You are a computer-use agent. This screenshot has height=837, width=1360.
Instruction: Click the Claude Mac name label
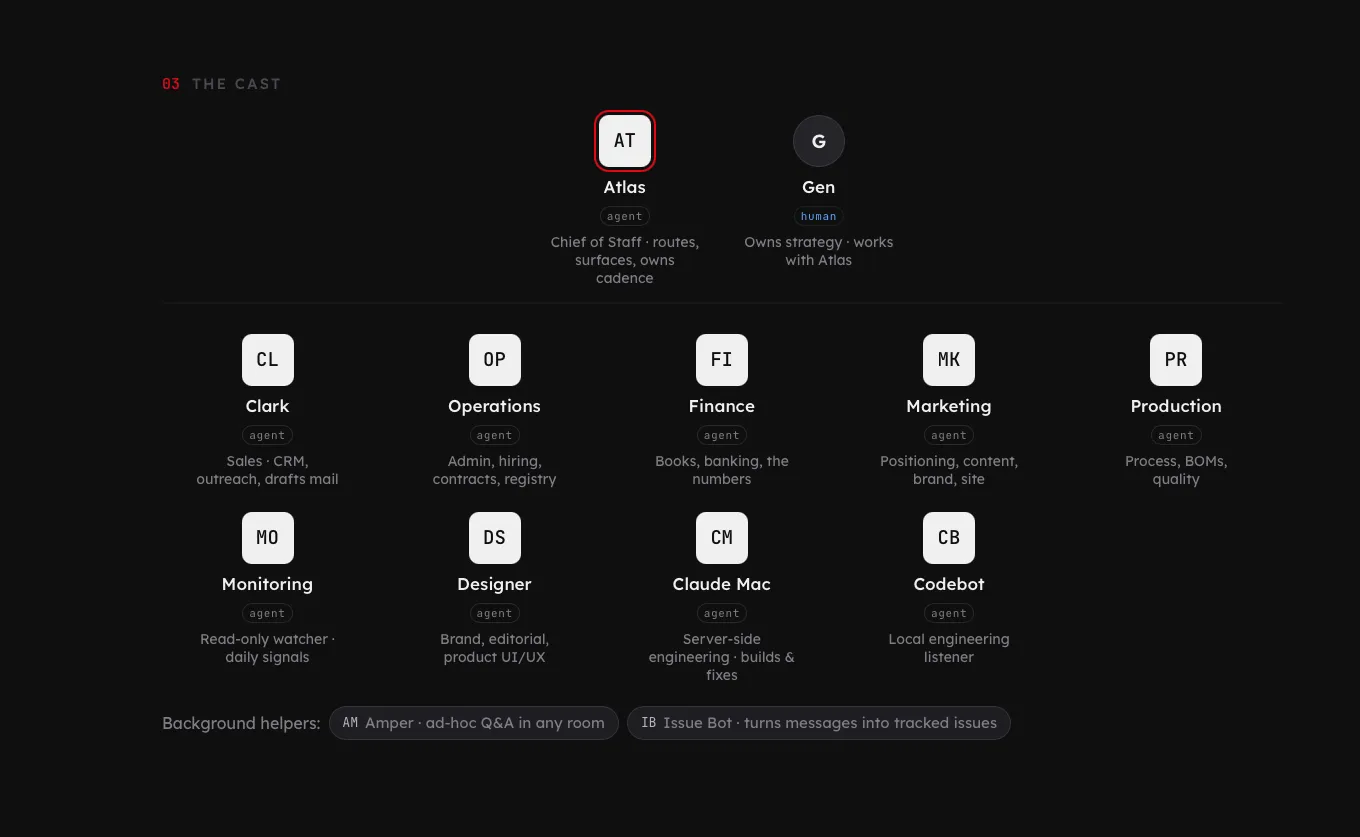pyautogui.click(x=722, y=584)
